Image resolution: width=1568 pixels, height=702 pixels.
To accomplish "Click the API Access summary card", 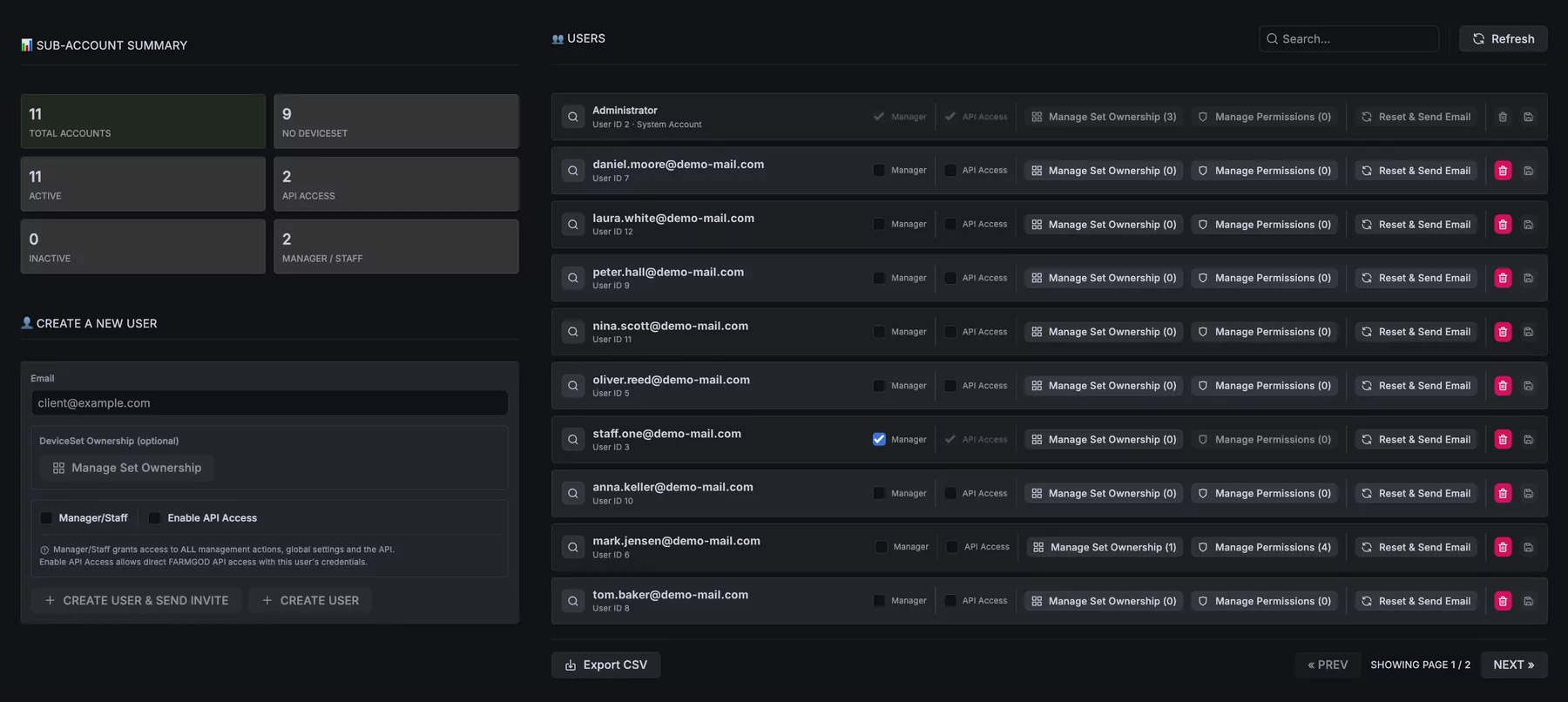I will pos(396,184).
